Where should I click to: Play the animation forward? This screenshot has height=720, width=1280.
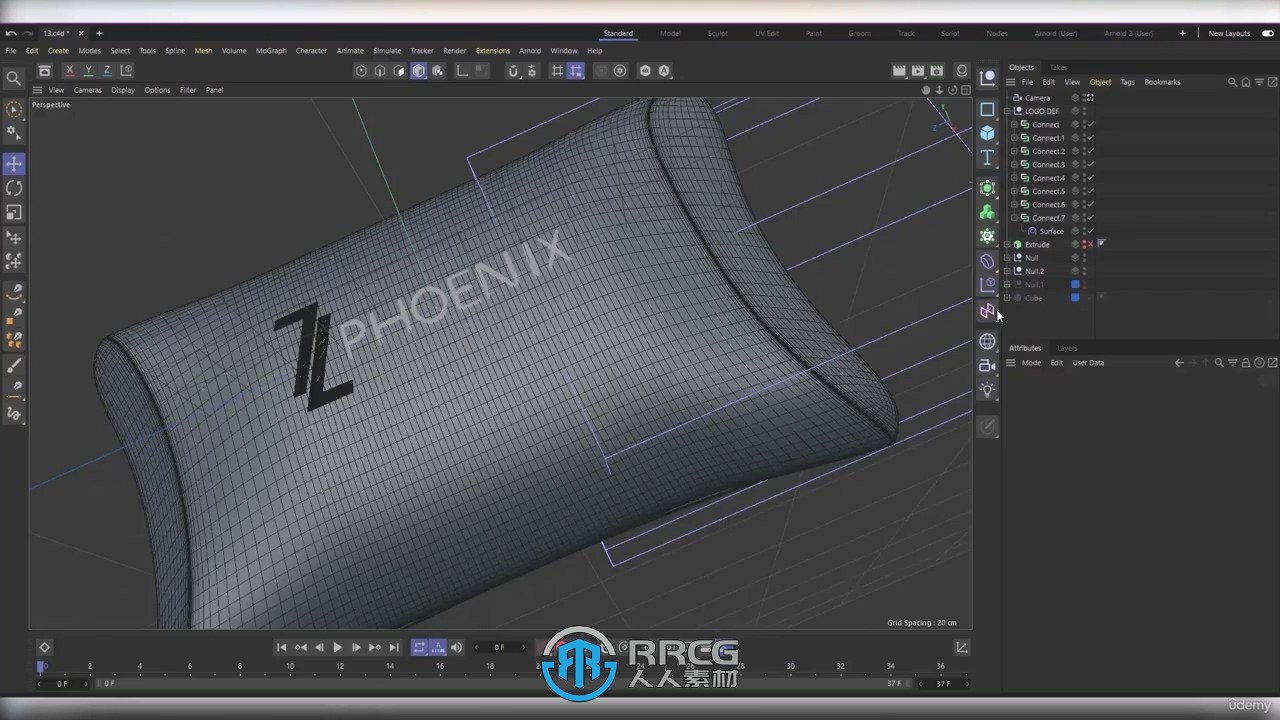[x=338, y=647]
